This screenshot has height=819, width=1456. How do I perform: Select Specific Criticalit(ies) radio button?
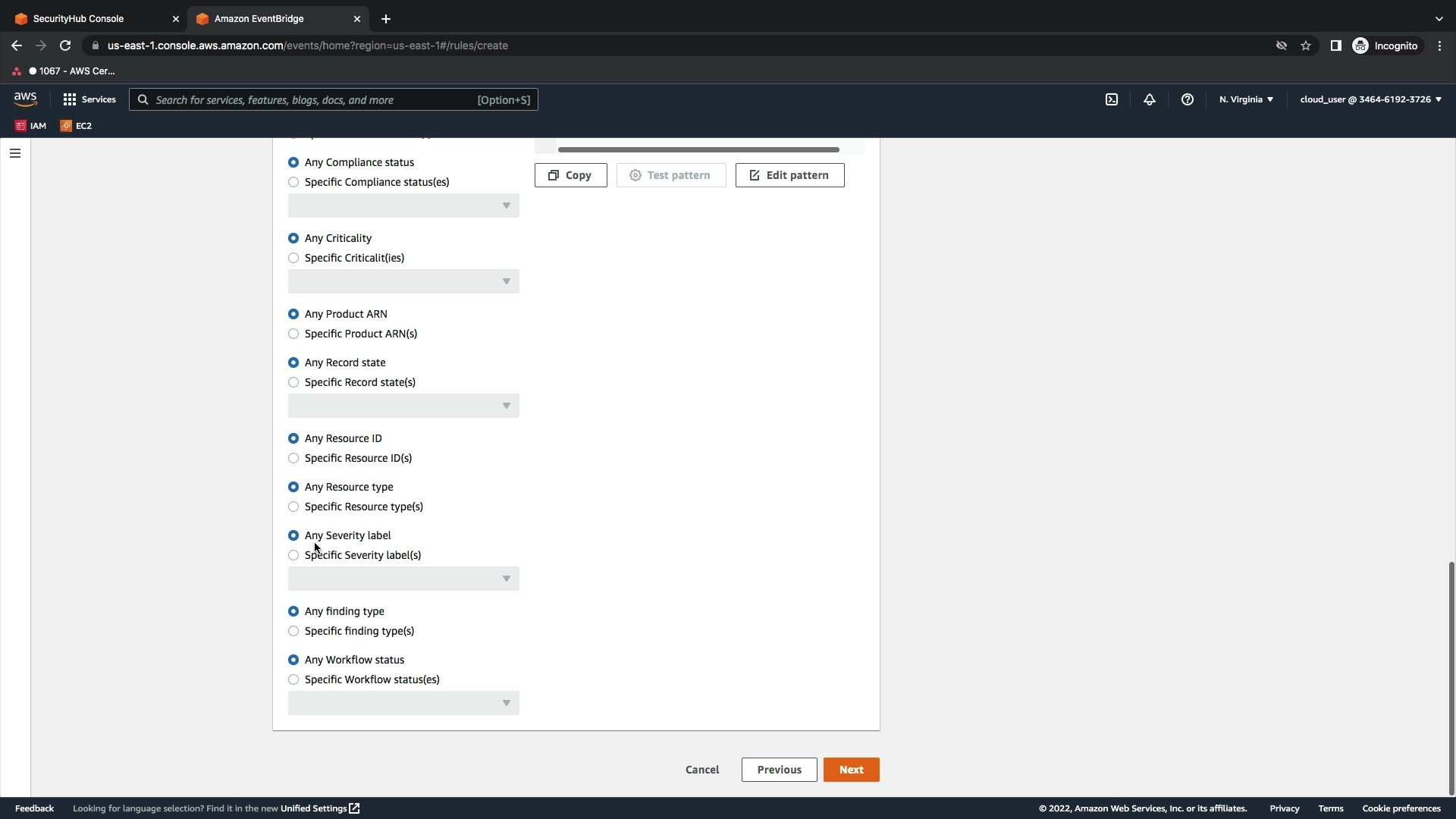pyautogui.click(x=293, y=258)
